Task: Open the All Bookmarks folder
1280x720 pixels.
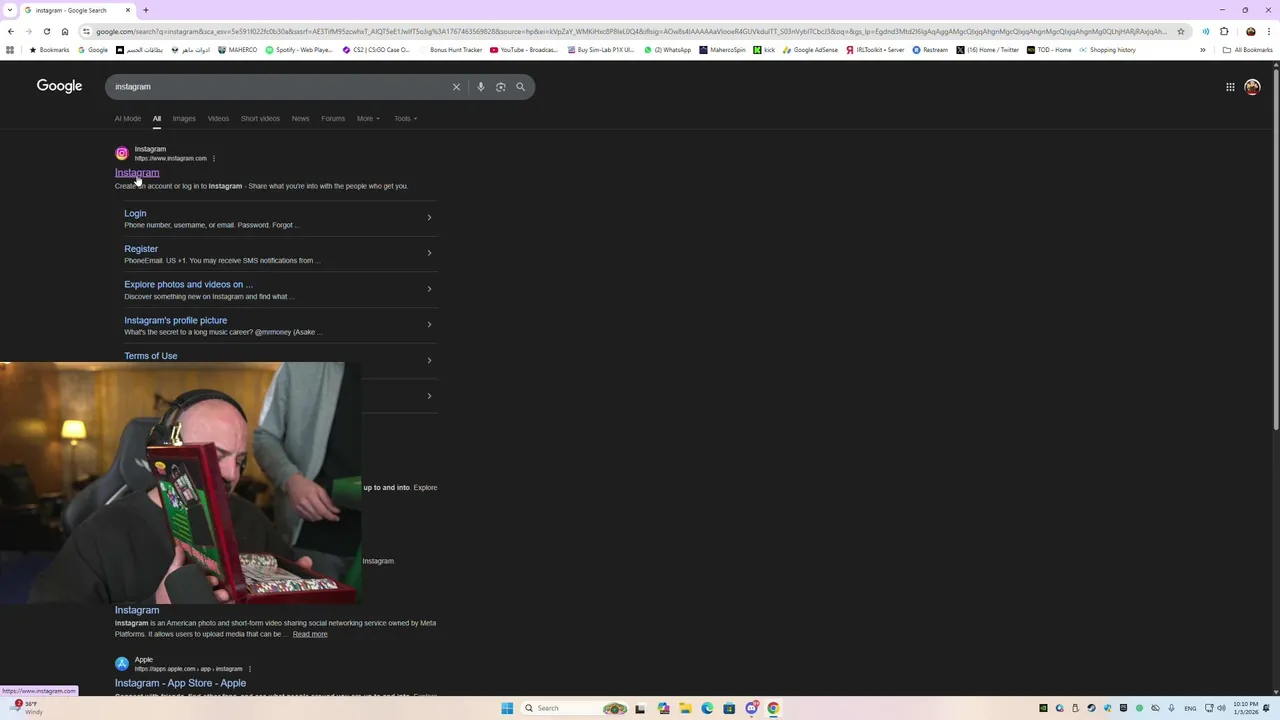Action: pos(1248,50)
